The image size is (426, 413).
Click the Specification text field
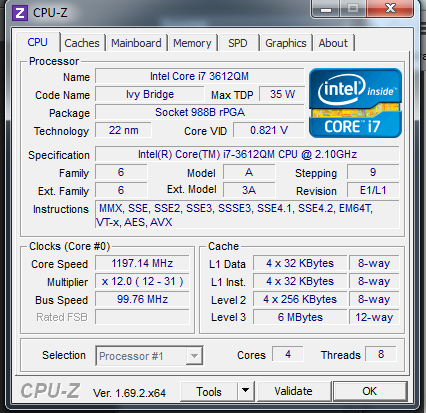(x=247, y=154)
